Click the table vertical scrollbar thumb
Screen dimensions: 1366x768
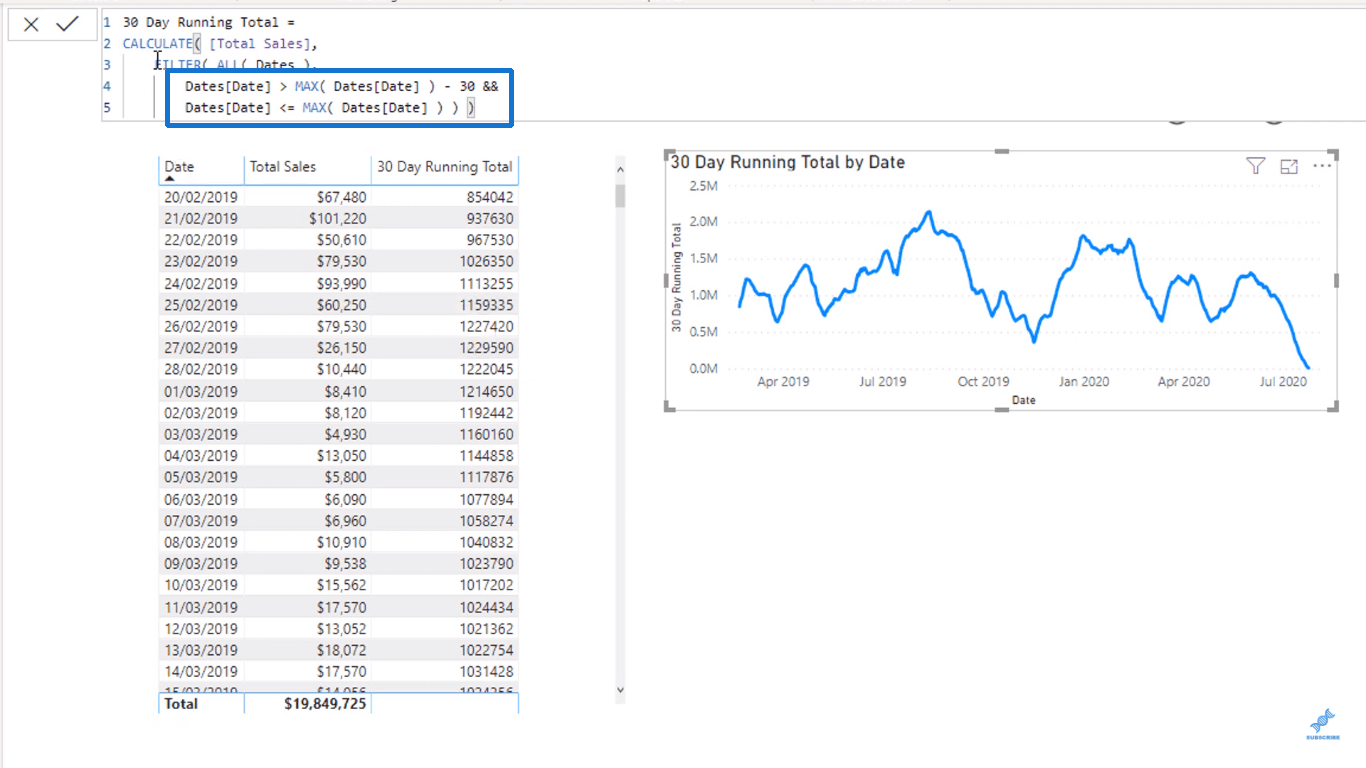point(620,195)
